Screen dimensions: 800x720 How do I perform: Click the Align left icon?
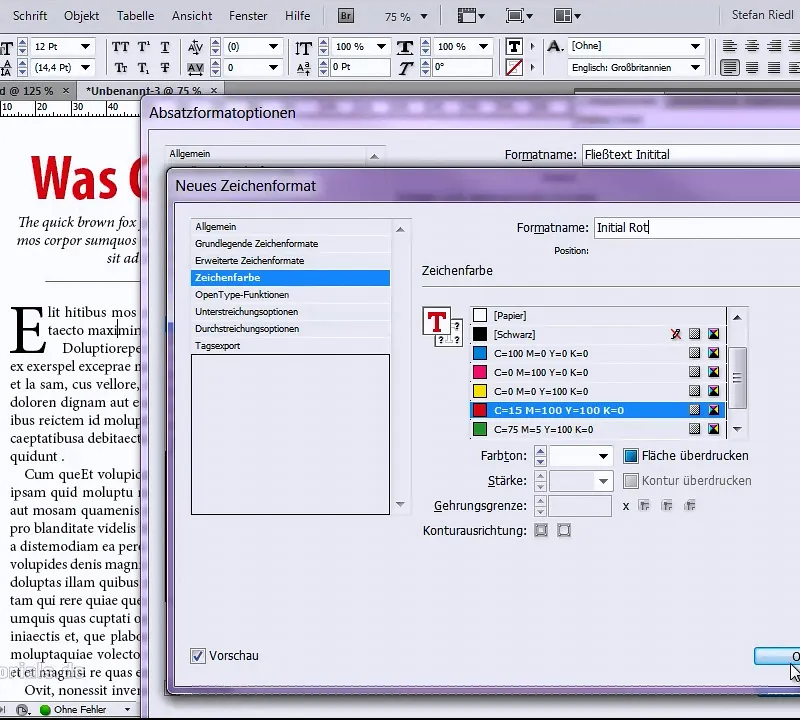(730, 46)
